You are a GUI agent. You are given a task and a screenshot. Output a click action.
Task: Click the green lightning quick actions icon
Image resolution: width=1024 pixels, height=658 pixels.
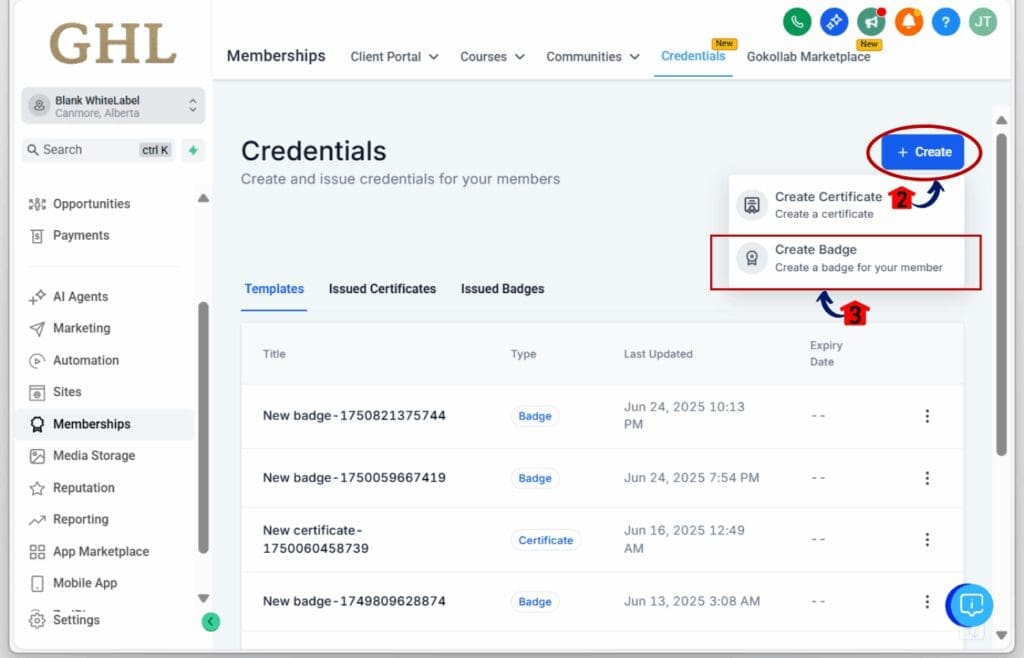pos(193,150)
